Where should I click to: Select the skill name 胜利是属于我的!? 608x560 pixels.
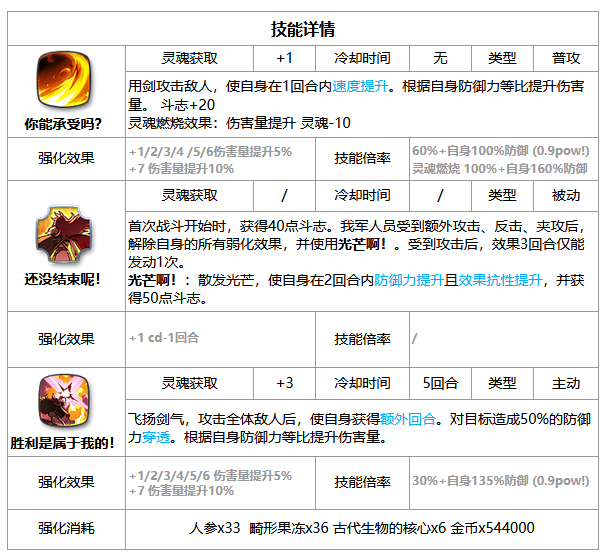(66, 441)
